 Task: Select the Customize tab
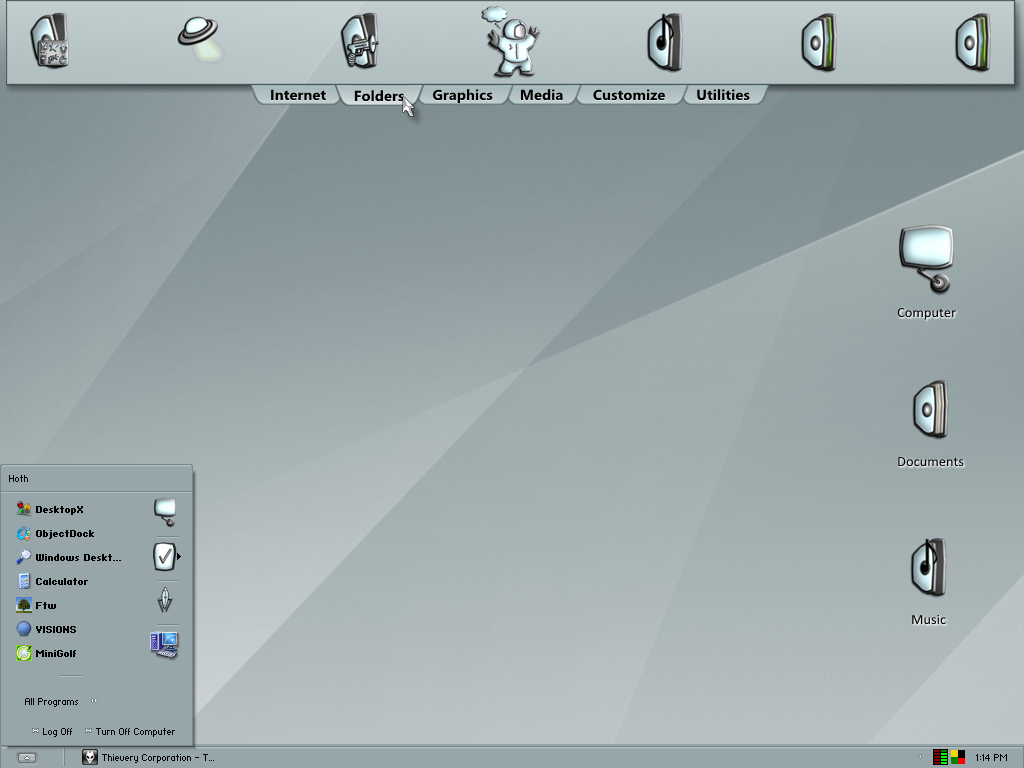point(628,95)
